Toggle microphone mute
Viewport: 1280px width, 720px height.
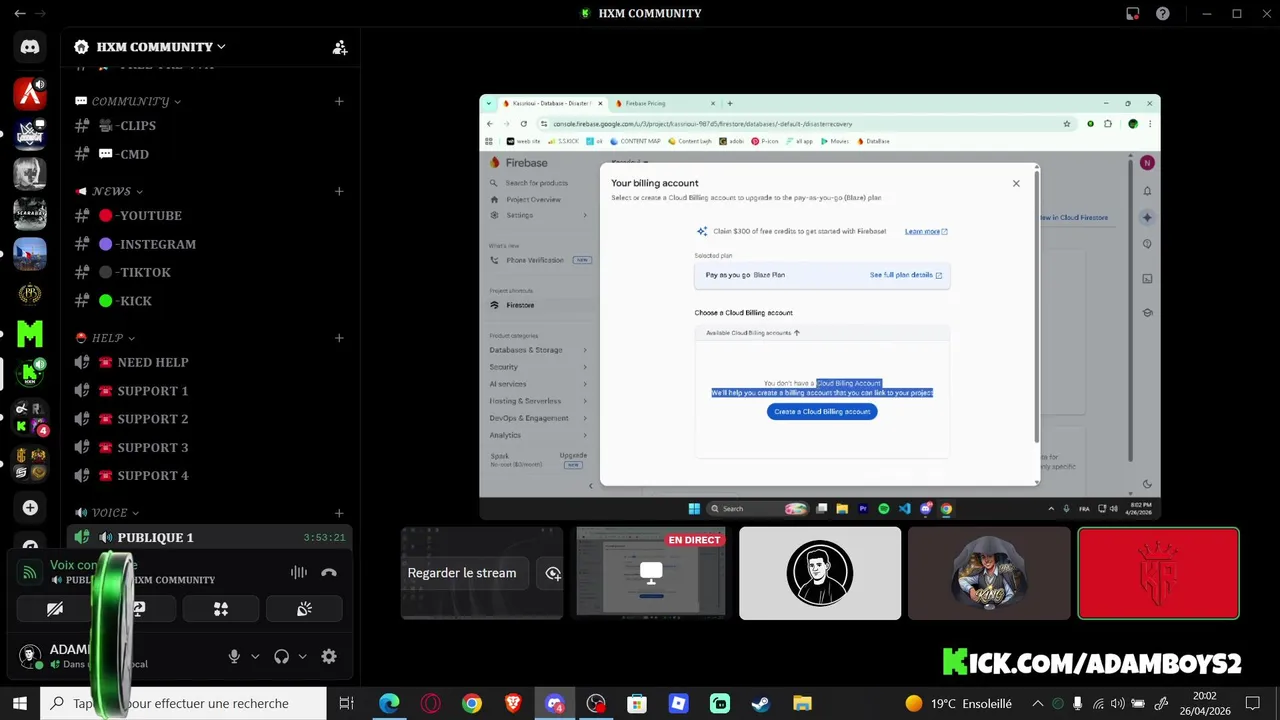[x=234, y=657]
